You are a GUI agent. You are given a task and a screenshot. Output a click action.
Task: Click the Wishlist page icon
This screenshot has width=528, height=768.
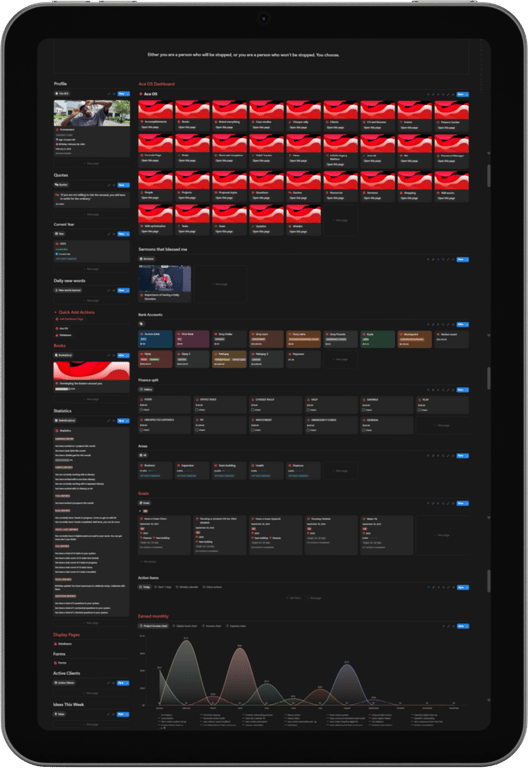pyautogui.click(x=290, y=226)
